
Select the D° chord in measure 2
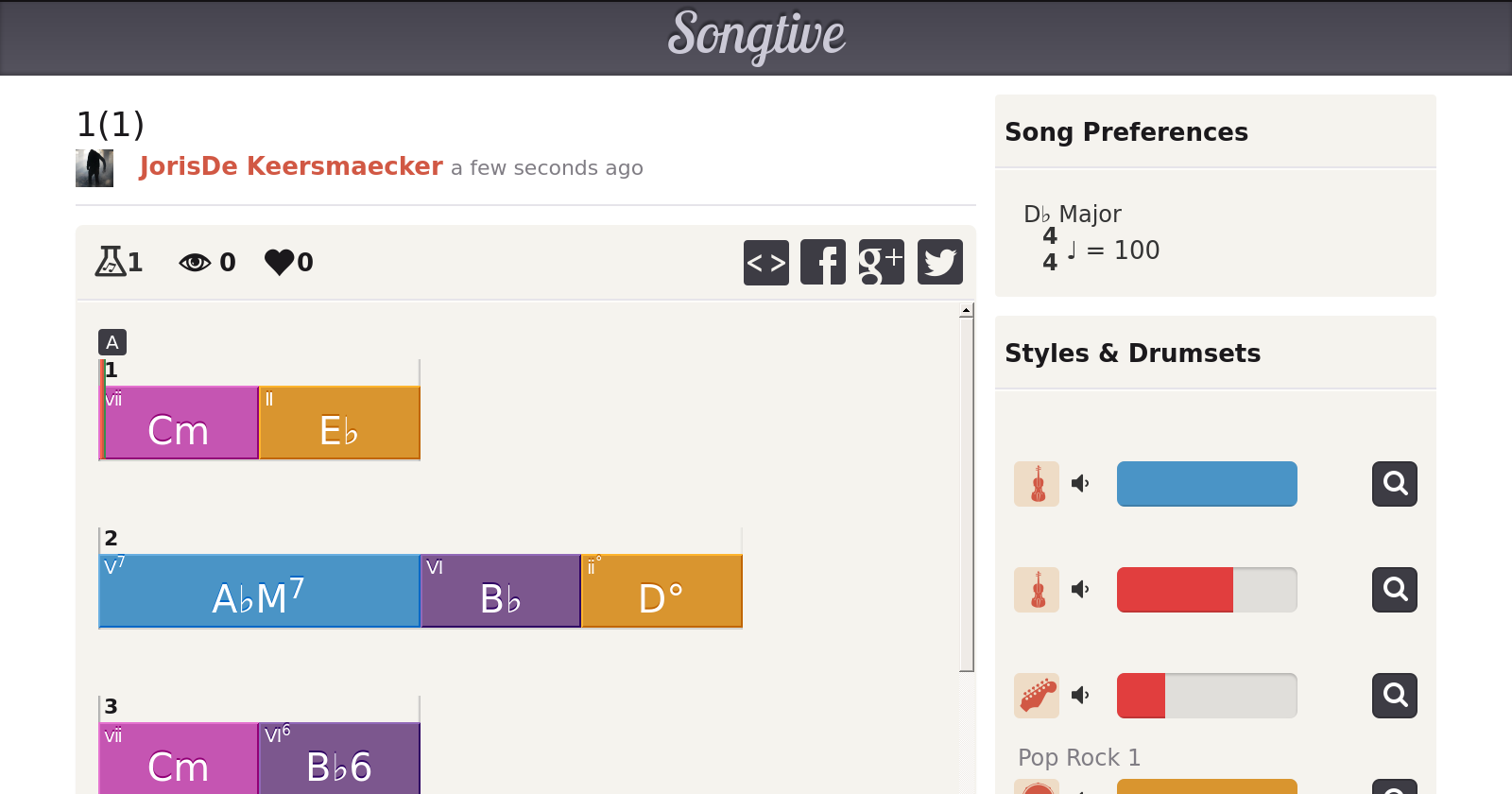661,592
